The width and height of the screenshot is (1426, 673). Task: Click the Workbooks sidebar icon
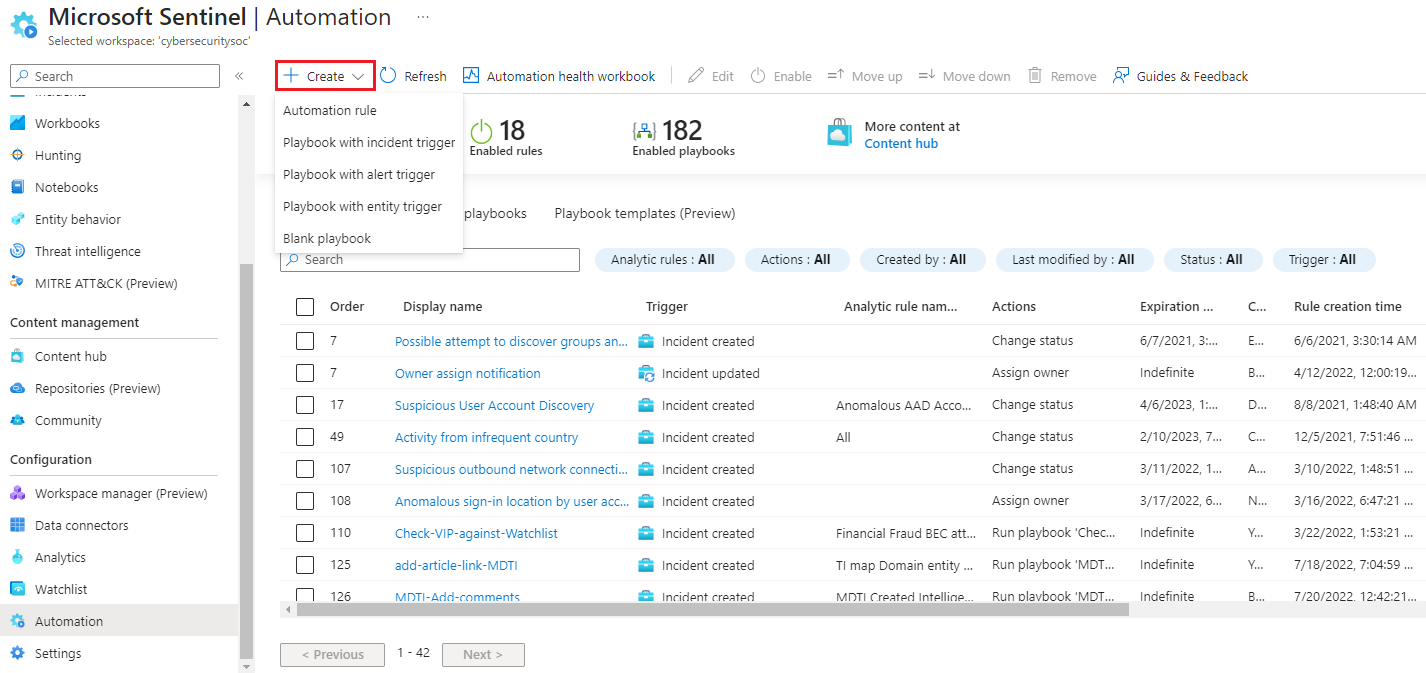click(17, 123)
